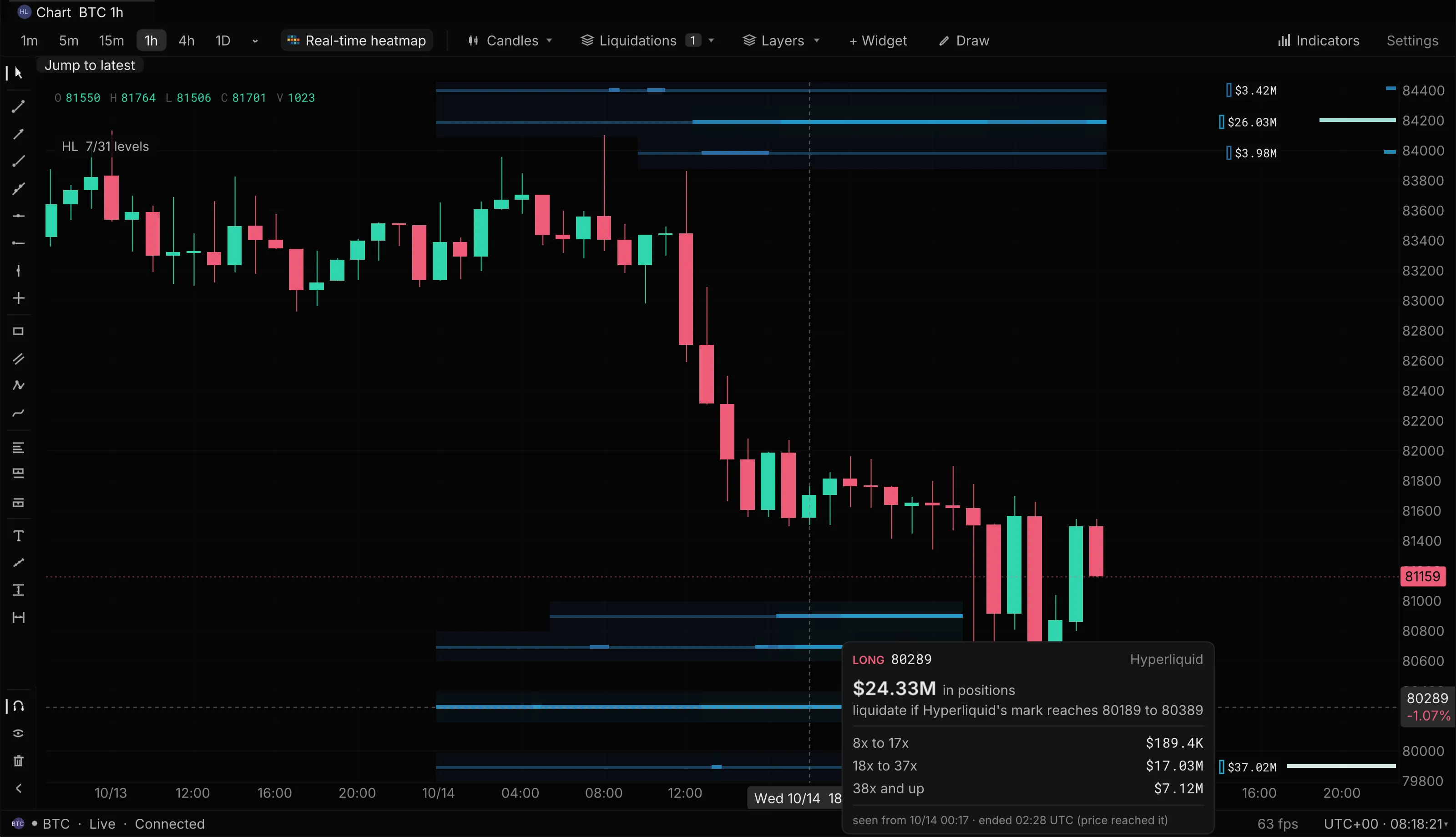The width and height of the screenshot is (1456, 837).
Task: Click Jump to latest
Action: [x=90, y=65]
